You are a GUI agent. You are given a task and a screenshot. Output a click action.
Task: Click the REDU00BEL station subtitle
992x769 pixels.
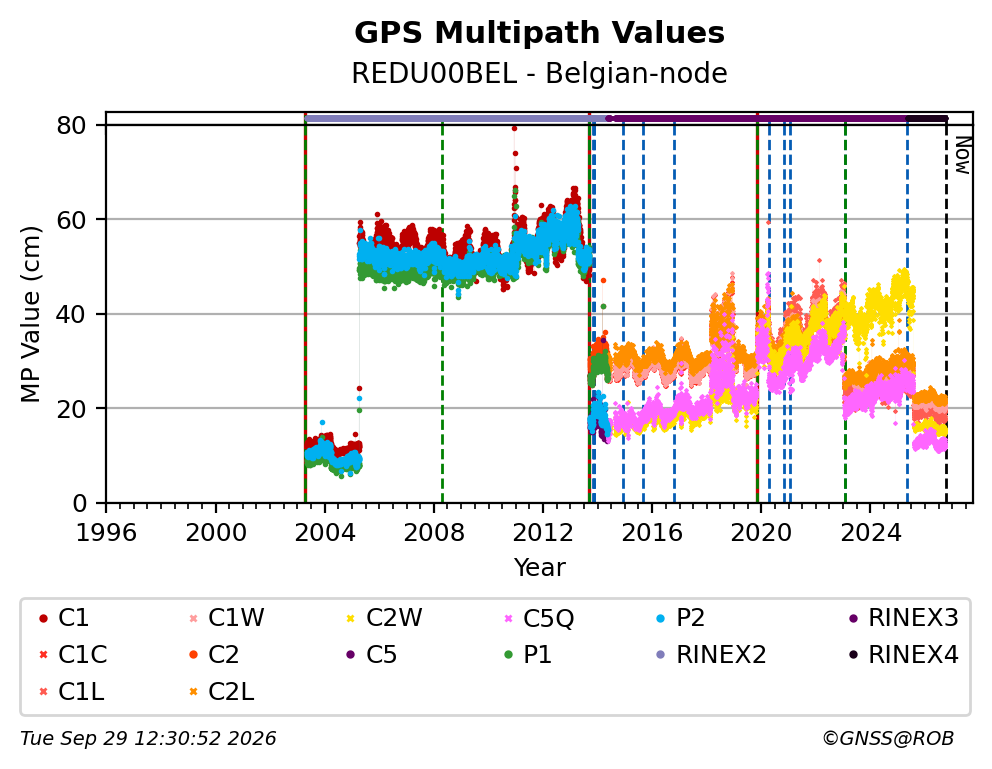[539, 73]
